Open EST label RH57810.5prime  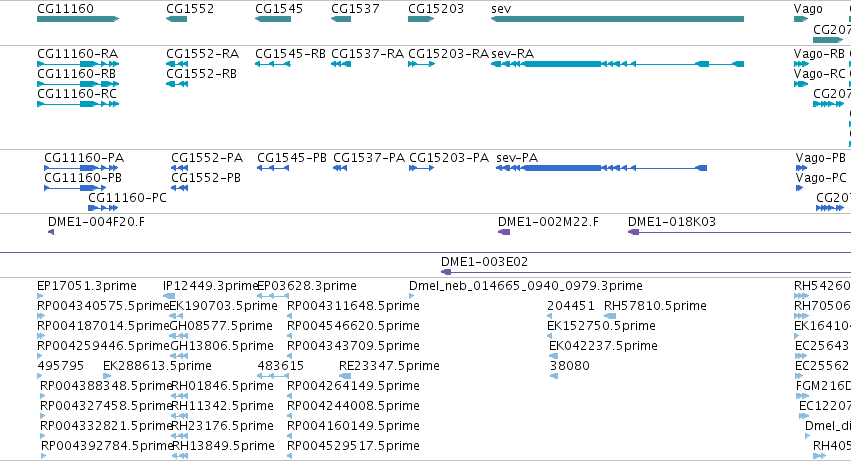pyautogui.click(x=655, y=306)
